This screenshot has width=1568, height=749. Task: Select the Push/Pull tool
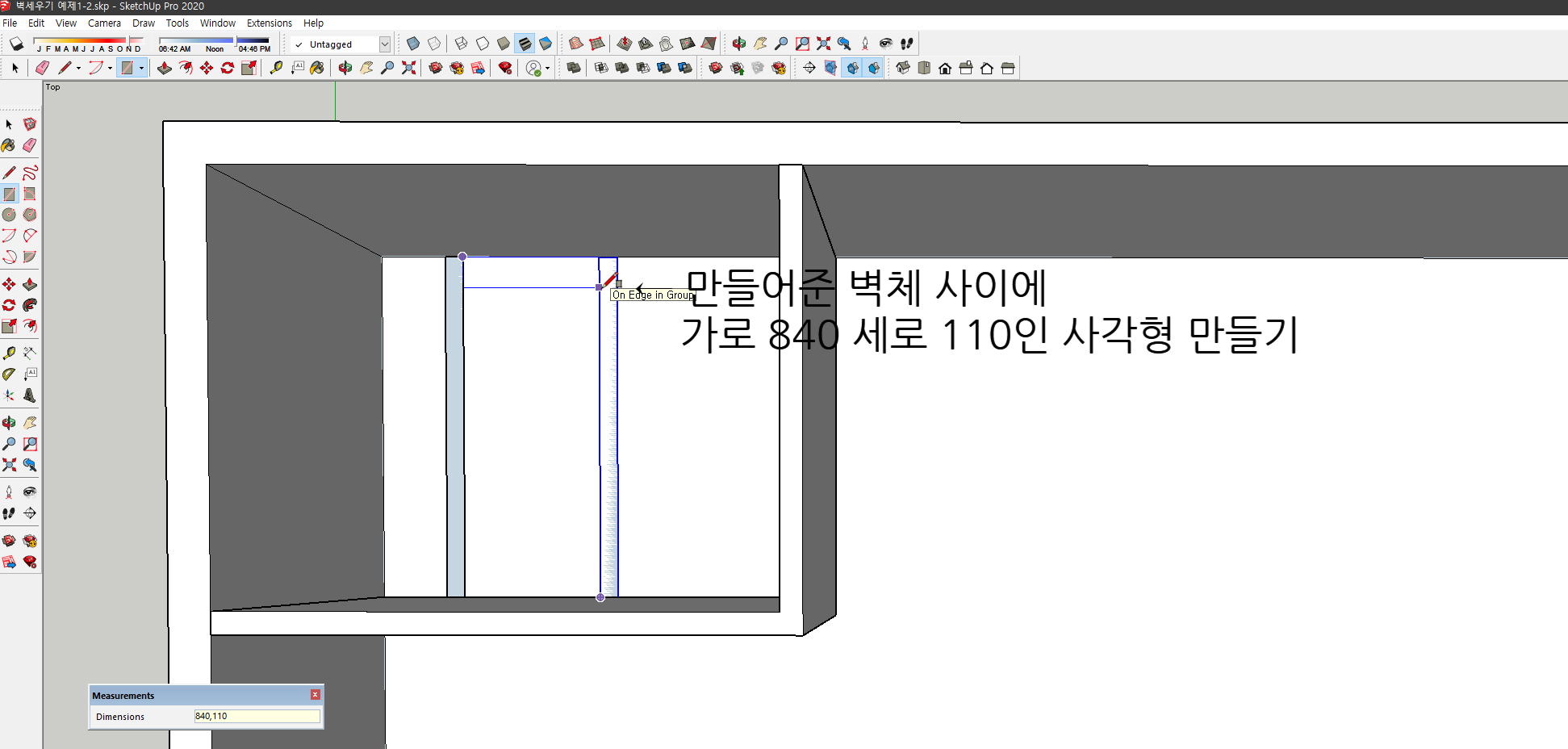pyautogui.click(x=165, y=68)
